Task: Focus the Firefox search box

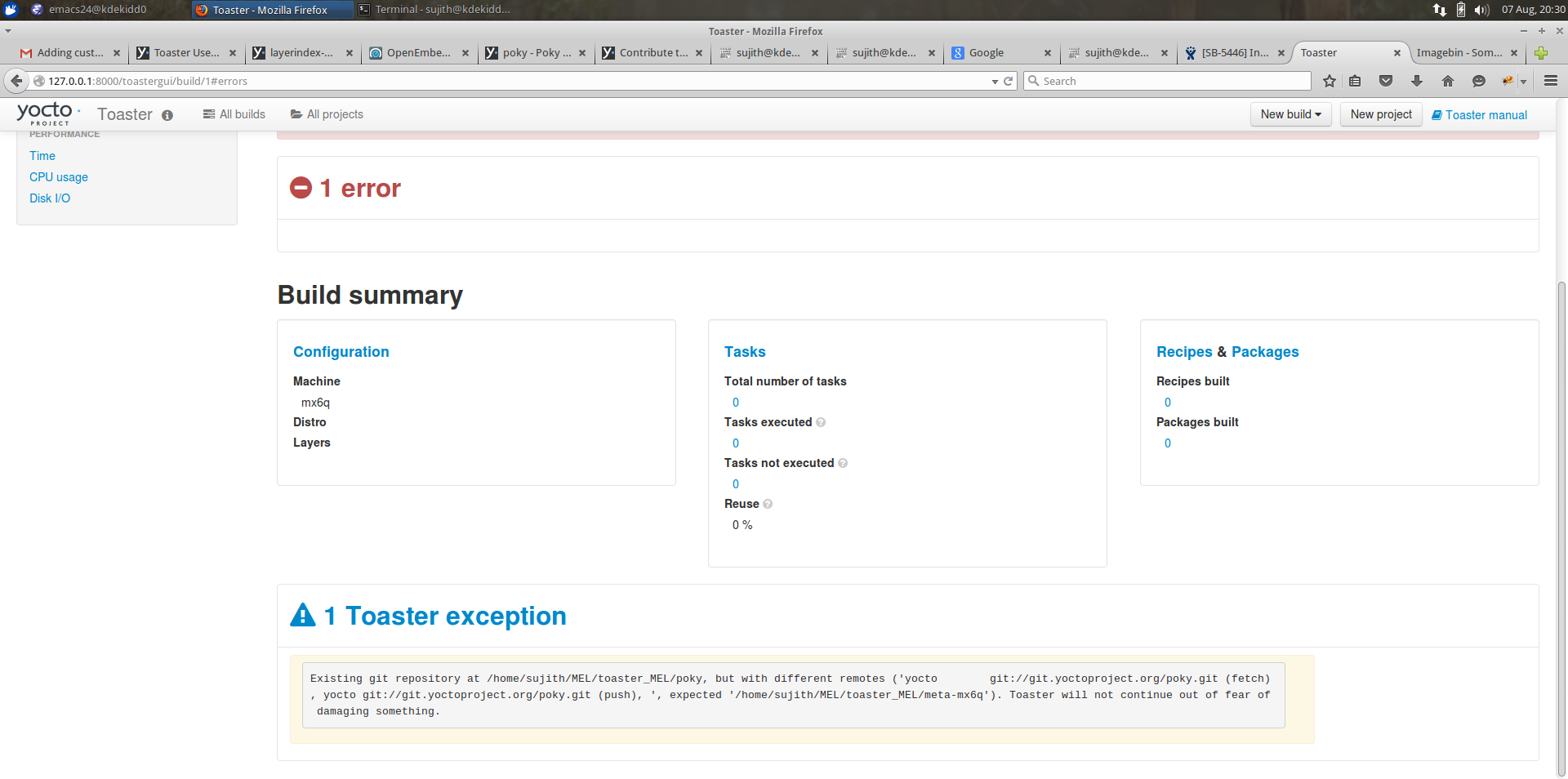Action: coord(1168,81)
